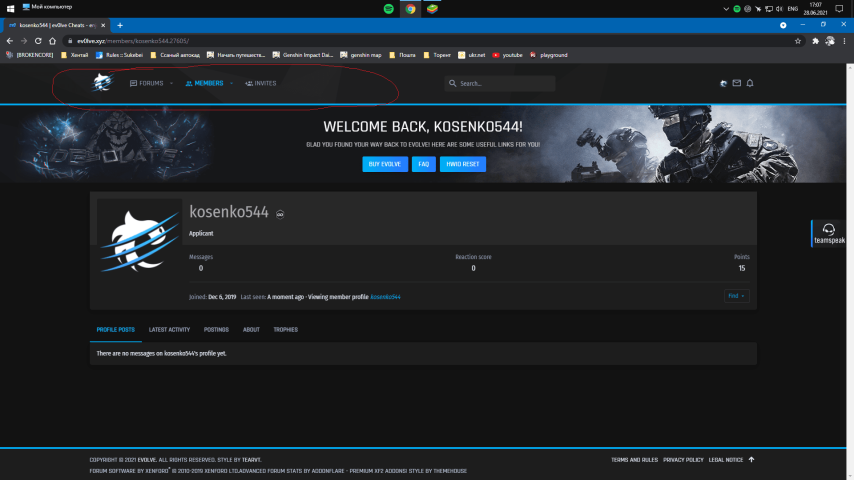The width and height of the screenshot is (854, 480).
Task: Click the Points value 15
Action: tap(742, 268)
